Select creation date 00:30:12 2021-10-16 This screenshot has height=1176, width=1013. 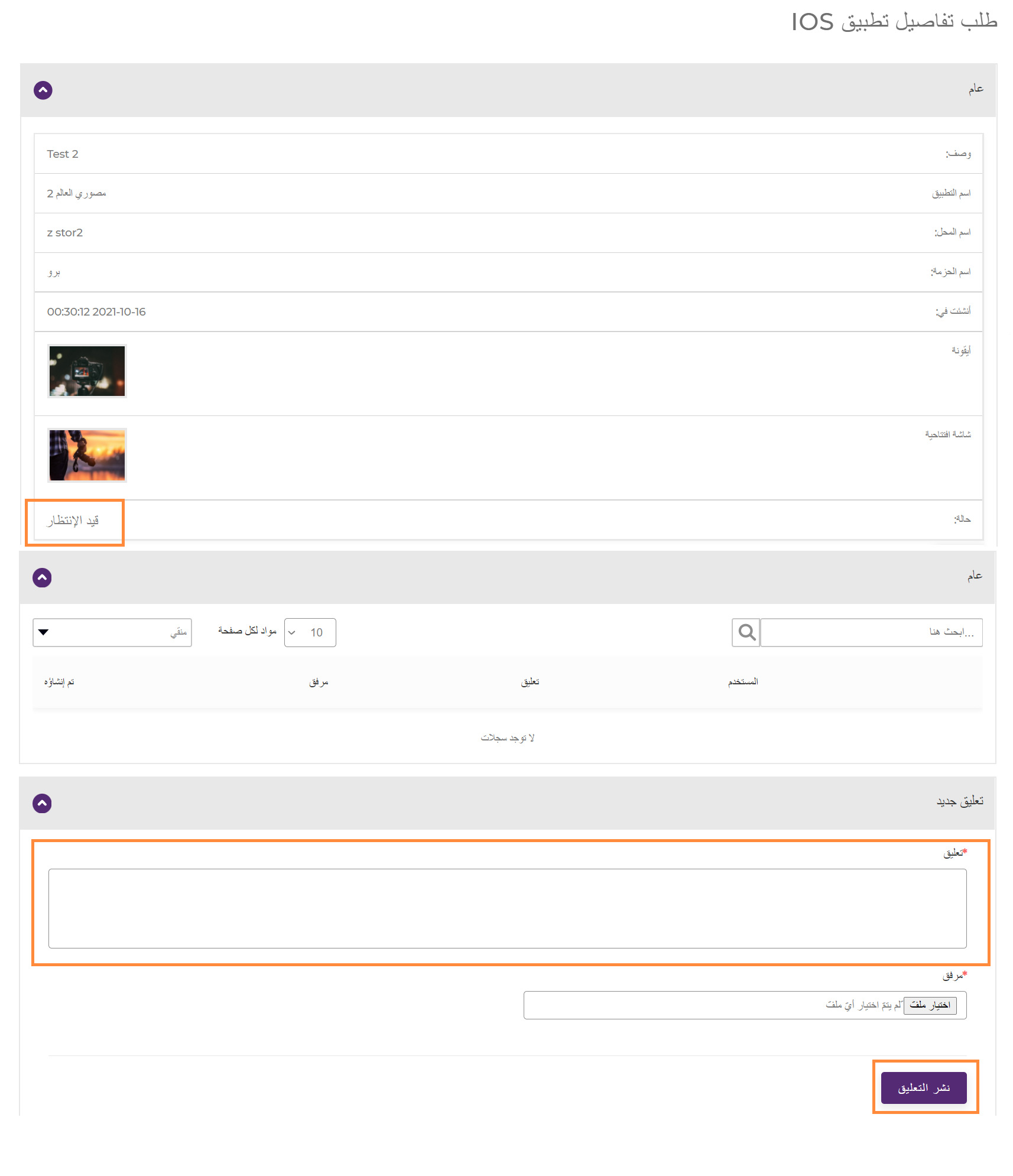[x=96, y=312]
